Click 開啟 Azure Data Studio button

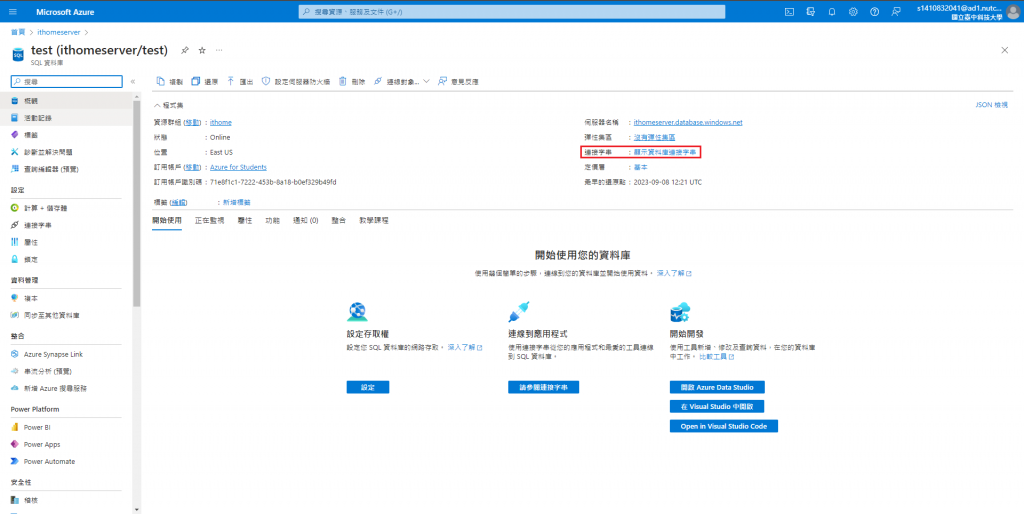(717, 387)
